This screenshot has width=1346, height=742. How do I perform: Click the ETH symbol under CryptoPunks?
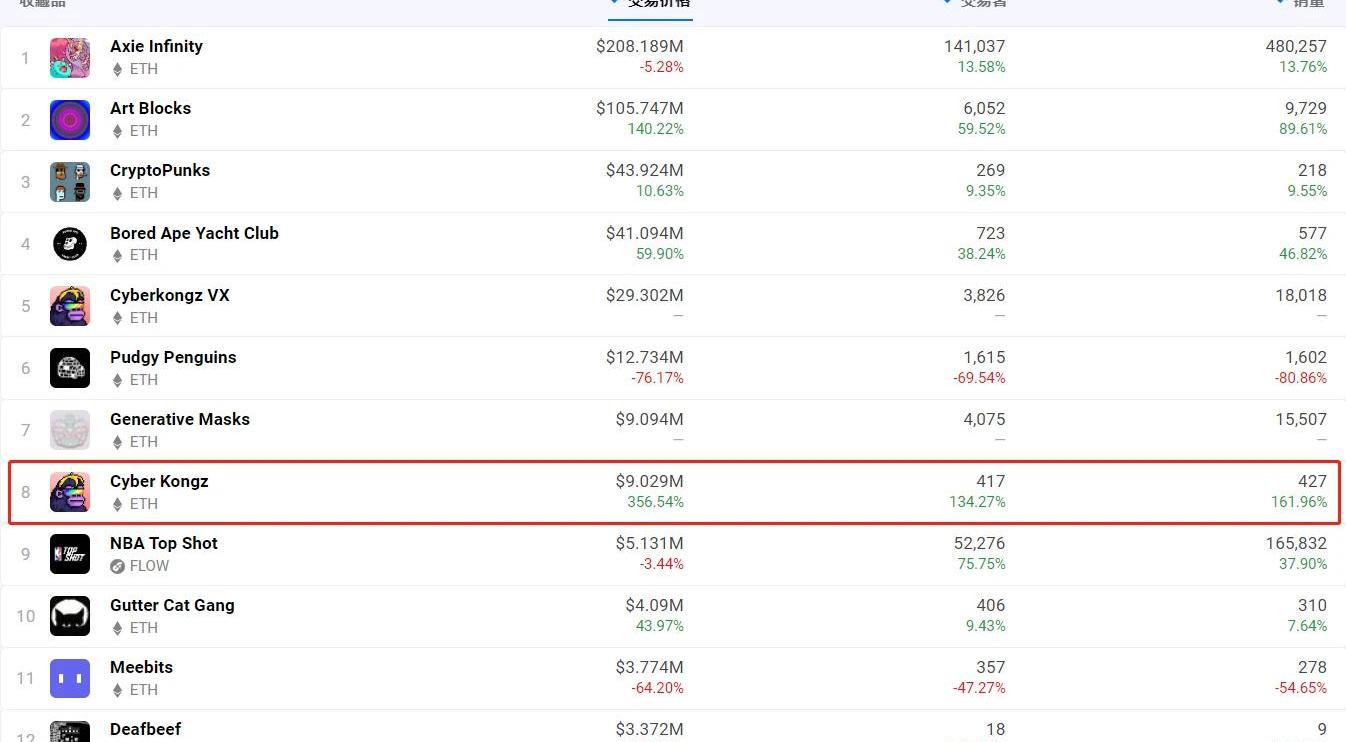[x=117, y=193]
